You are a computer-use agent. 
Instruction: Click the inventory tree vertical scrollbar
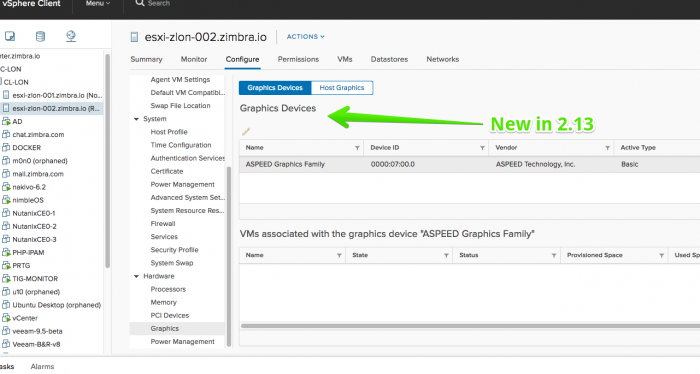click(x=107, y=161)
